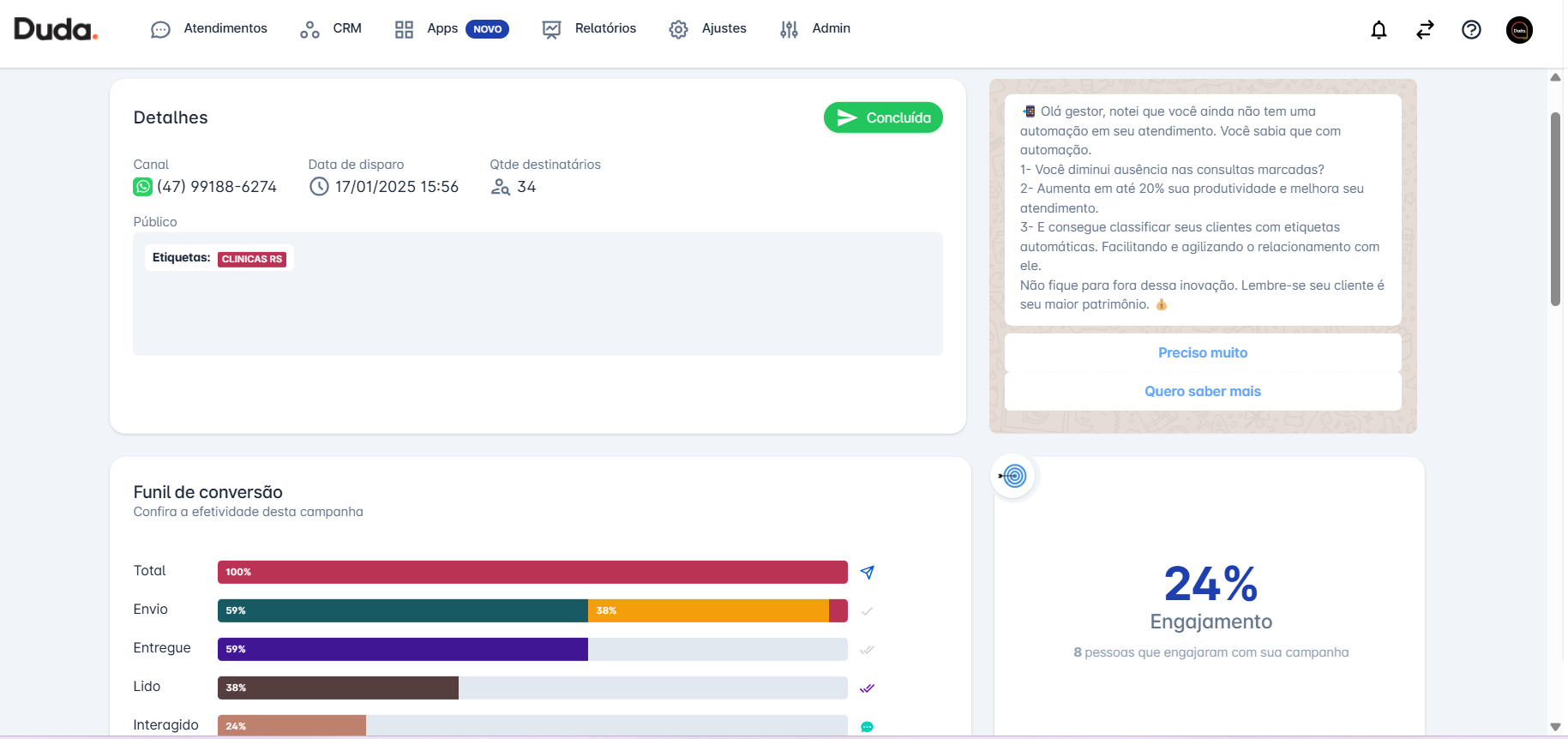Click the paper plane icon beside Total bar
This screenshot has width=1568, height=739.
coord(867,572)
